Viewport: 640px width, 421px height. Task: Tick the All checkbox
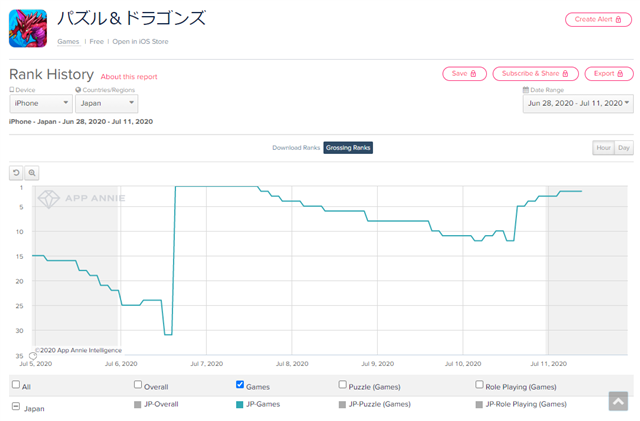tap(16, 385)
